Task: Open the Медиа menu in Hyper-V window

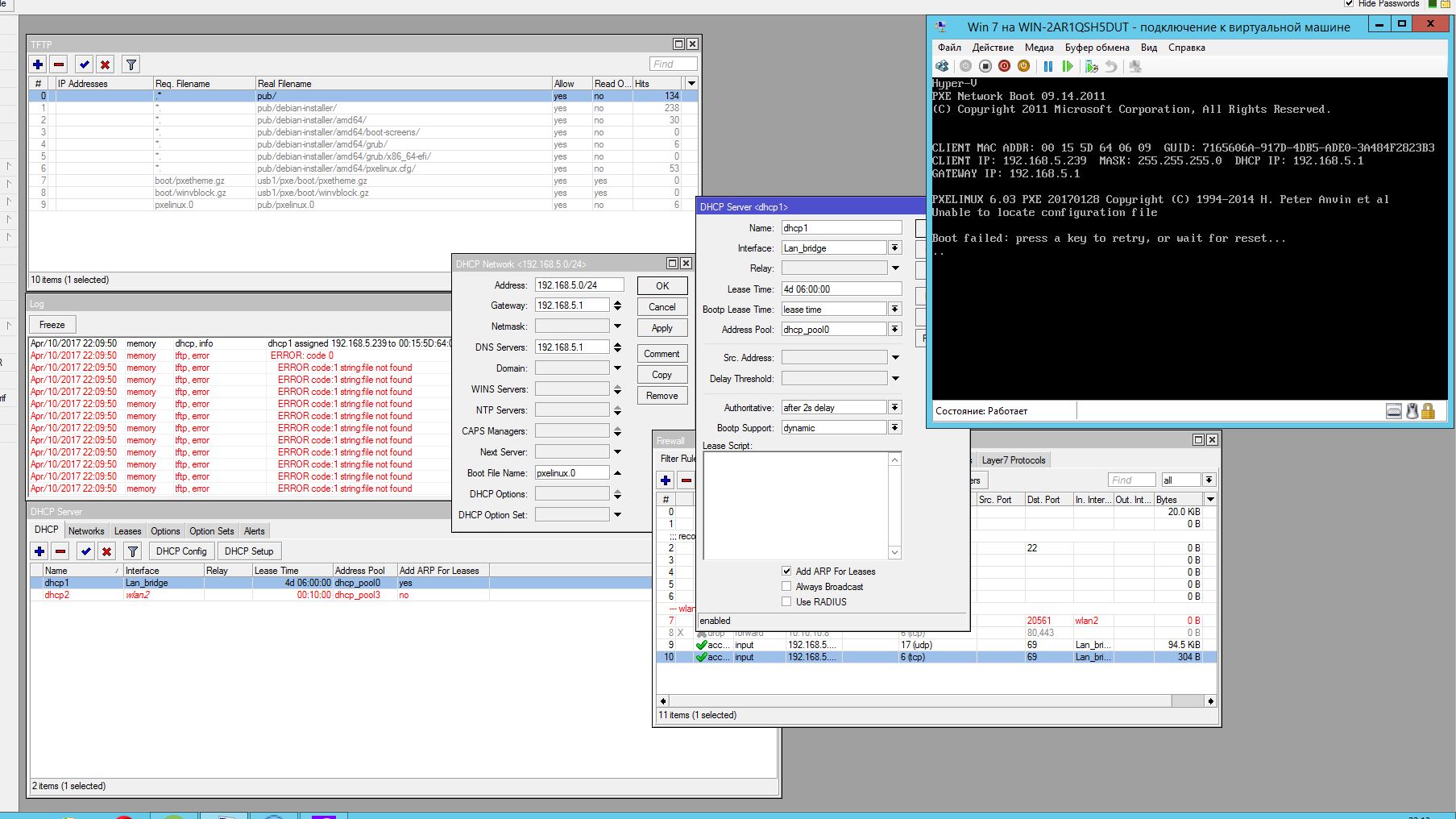Action: coord(1039,48)
